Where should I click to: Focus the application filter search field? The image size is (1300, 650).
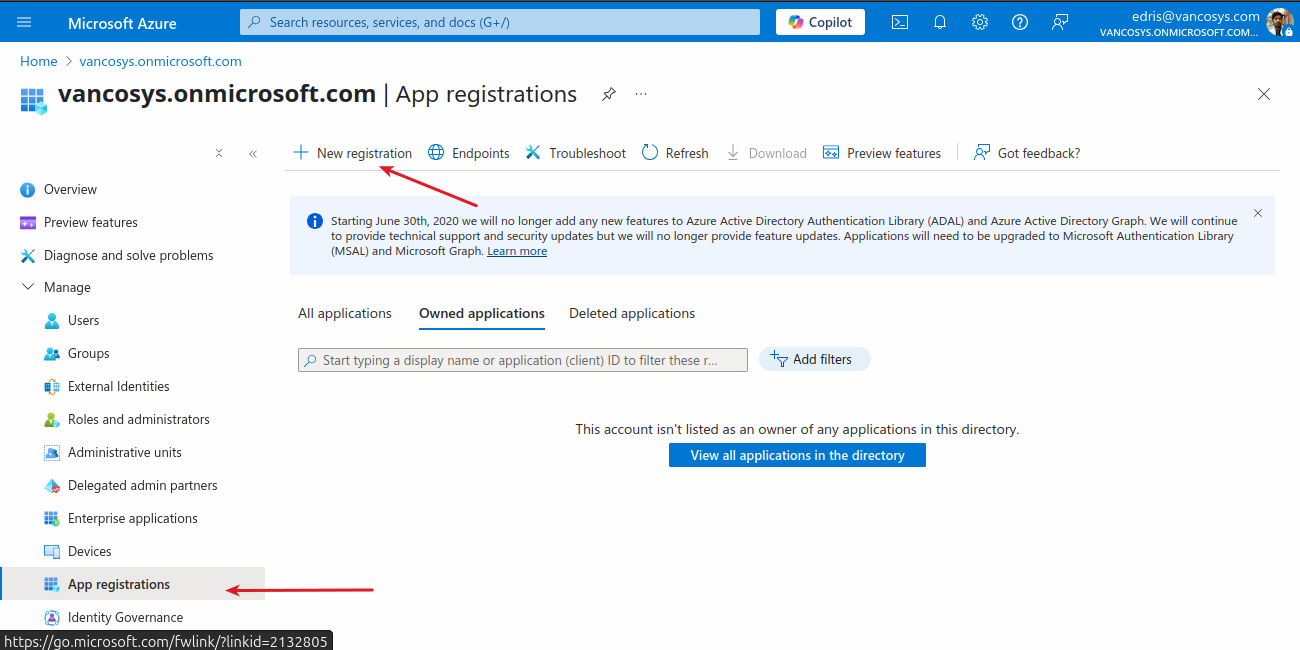pyautogui.click(x=523, y=360)
